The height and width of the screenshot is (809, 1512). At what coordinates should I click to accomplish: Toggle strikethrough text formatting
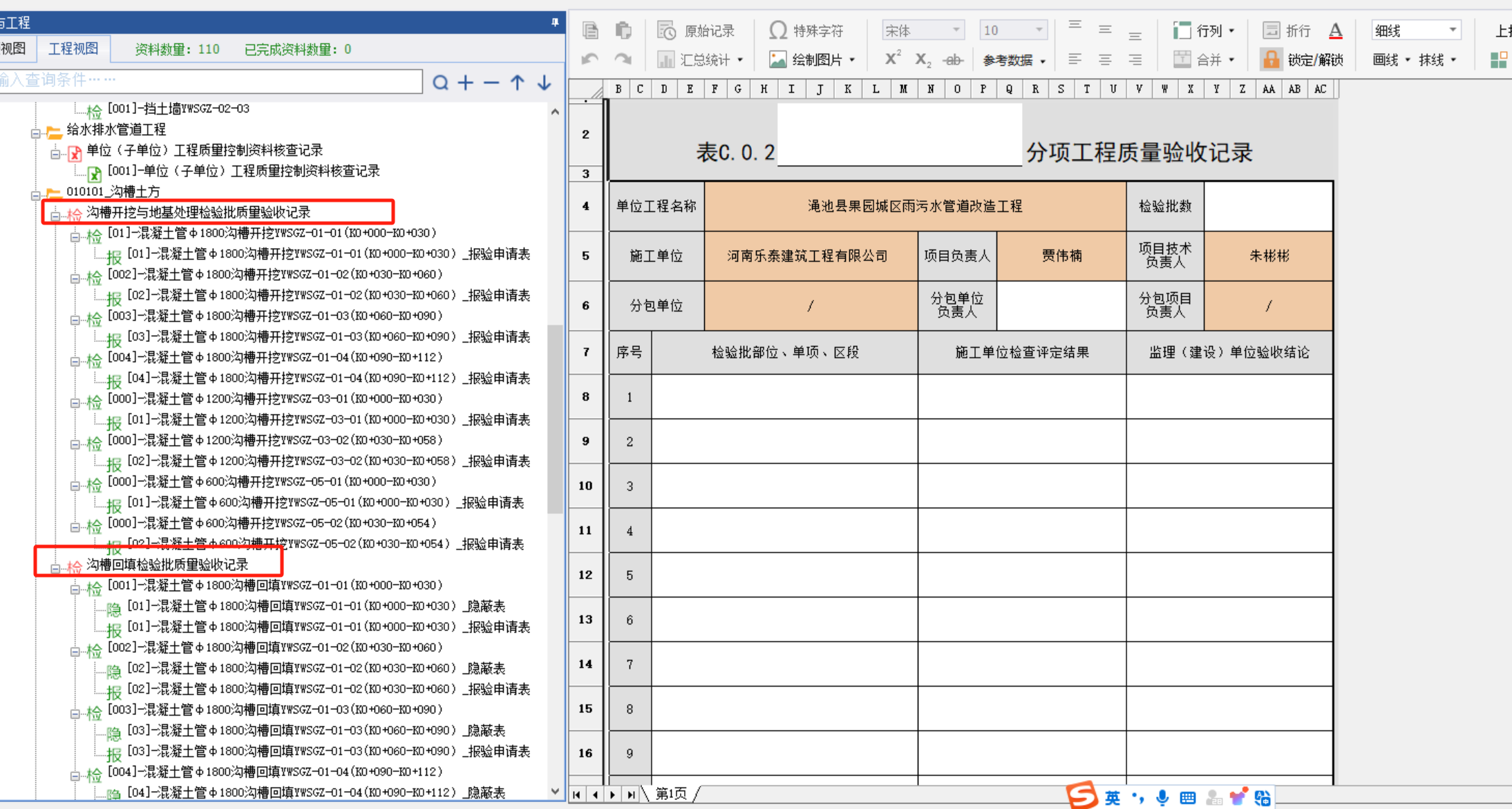953,60
